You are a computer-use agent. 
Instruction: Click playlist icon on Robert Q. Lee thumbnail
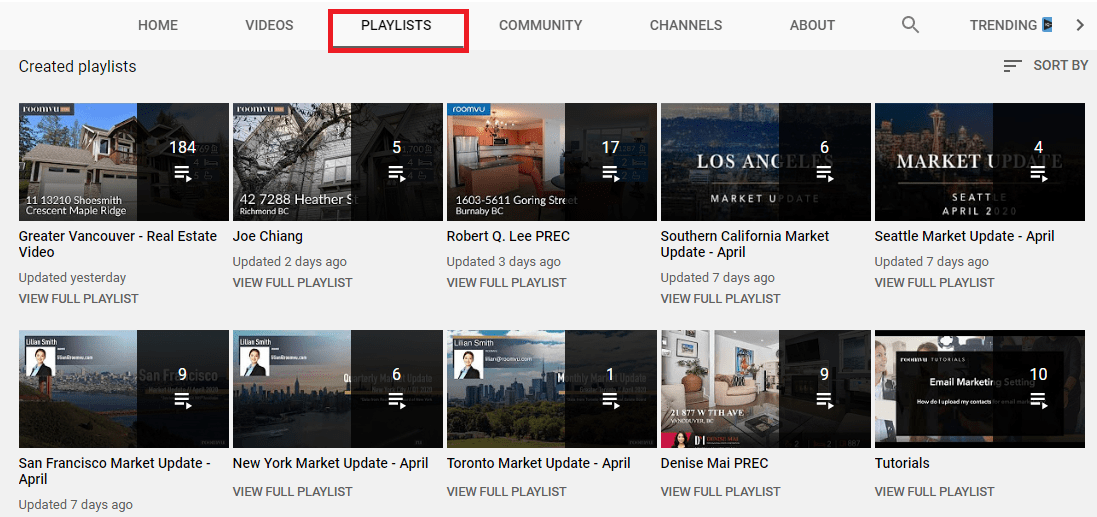pyautogui.click(x=611, y=174)
